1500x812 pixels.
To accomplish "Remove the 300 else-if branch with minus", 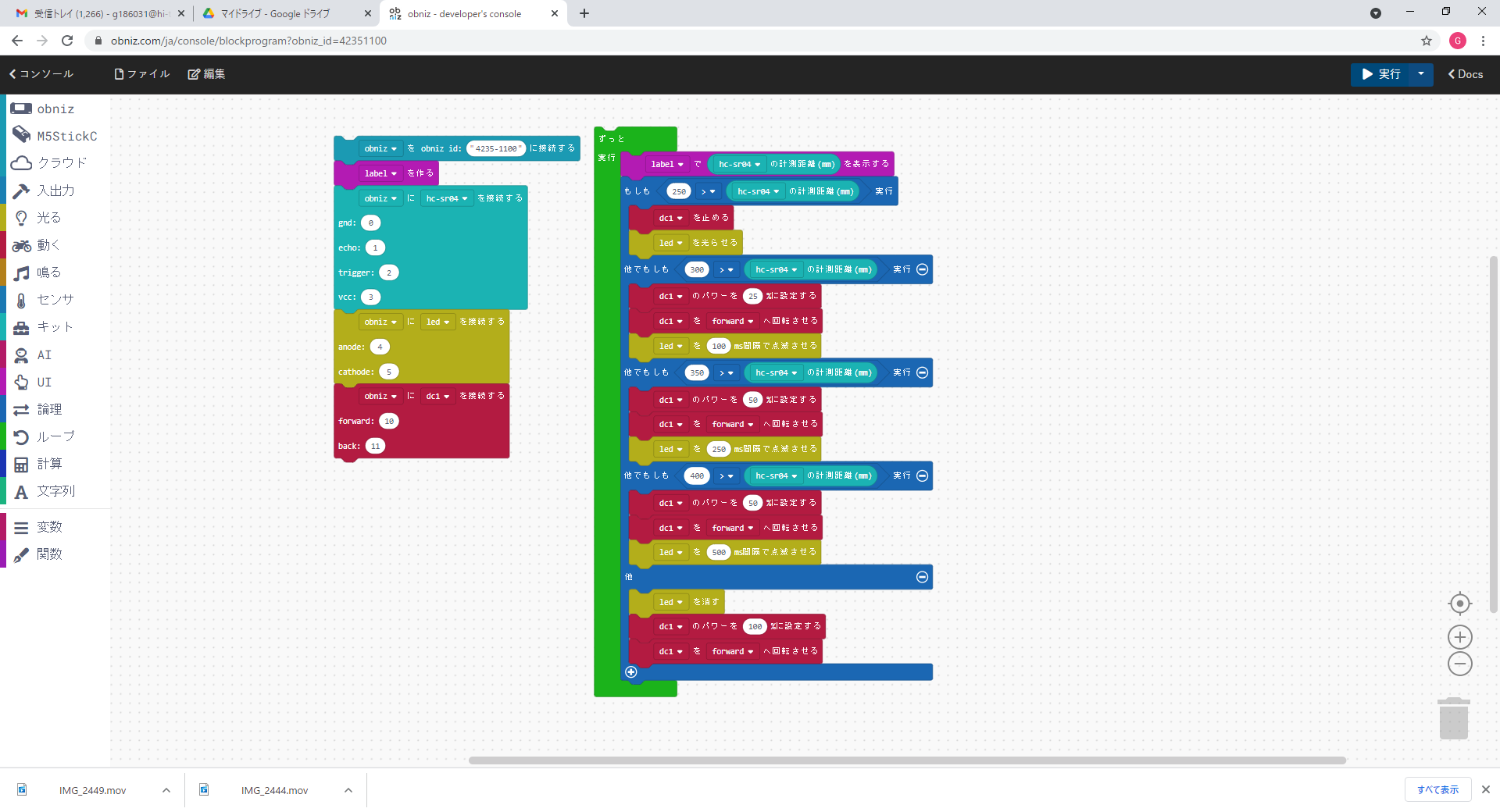I will (x=922, y=269).
